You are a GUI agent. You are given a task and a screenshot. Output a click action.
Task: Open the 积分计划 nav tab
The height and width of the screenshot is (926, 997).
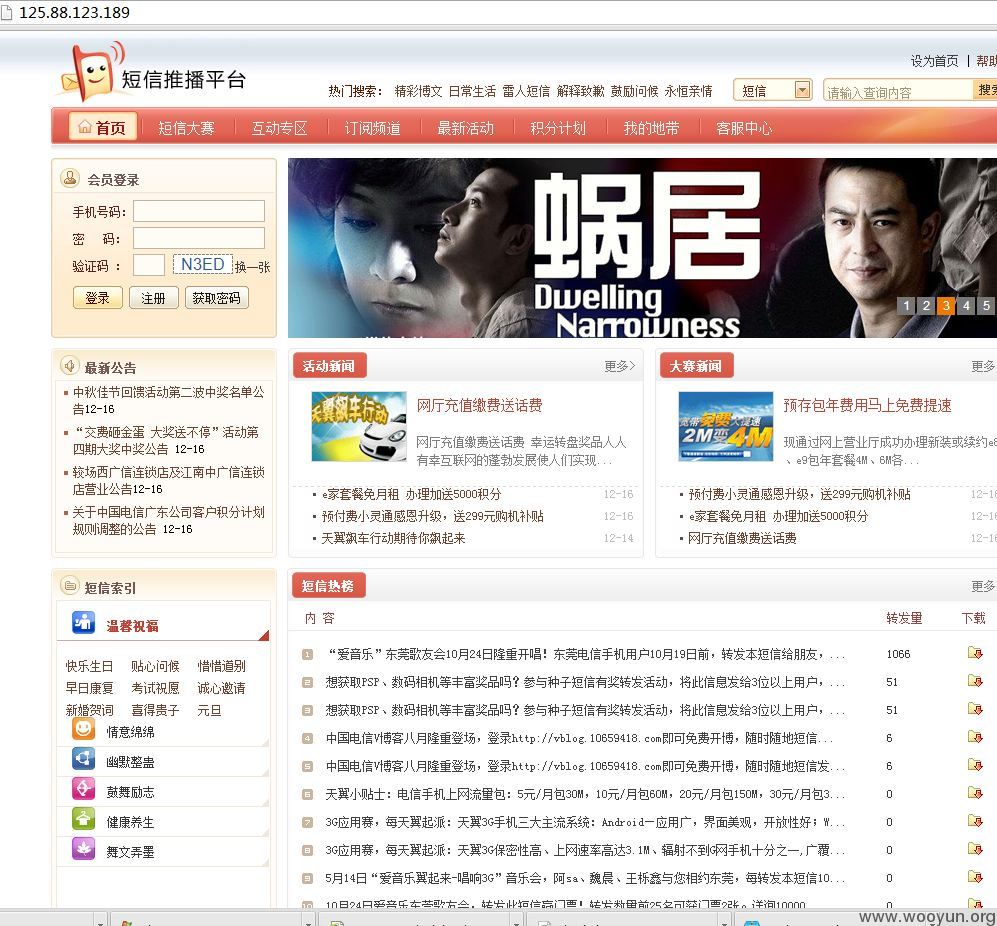pyautogui.click(x=558, y=128)
